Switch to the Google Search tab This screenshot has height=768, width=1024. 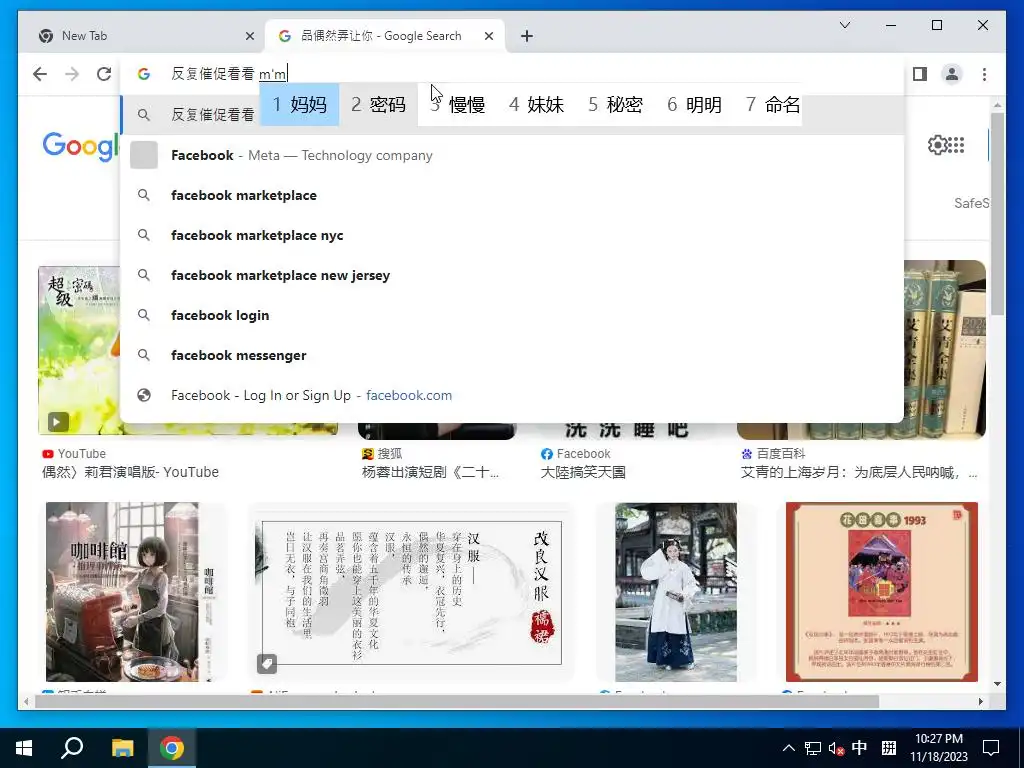(385, 36)
